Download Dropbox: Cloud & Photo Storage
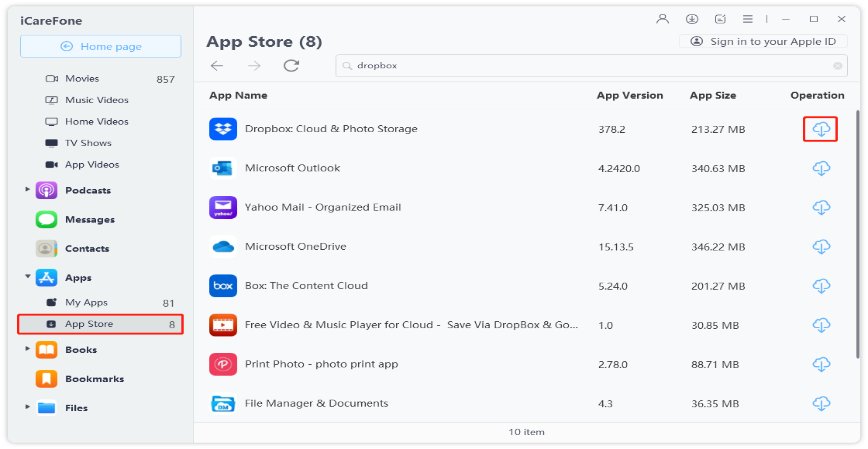This screenshot has height=449, width=868. tap(821, 129)
